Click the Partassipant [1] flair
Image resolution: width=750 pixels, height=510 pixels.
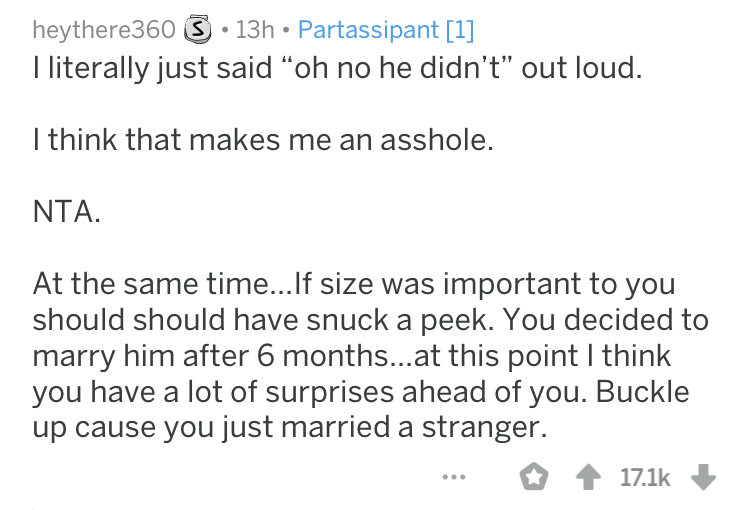(386, 30)
